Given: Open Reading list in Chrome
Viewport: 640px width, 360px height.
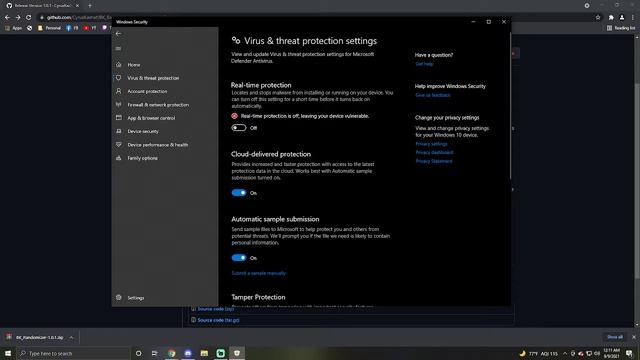Looking at the screenshot, I should pos(621,28).
